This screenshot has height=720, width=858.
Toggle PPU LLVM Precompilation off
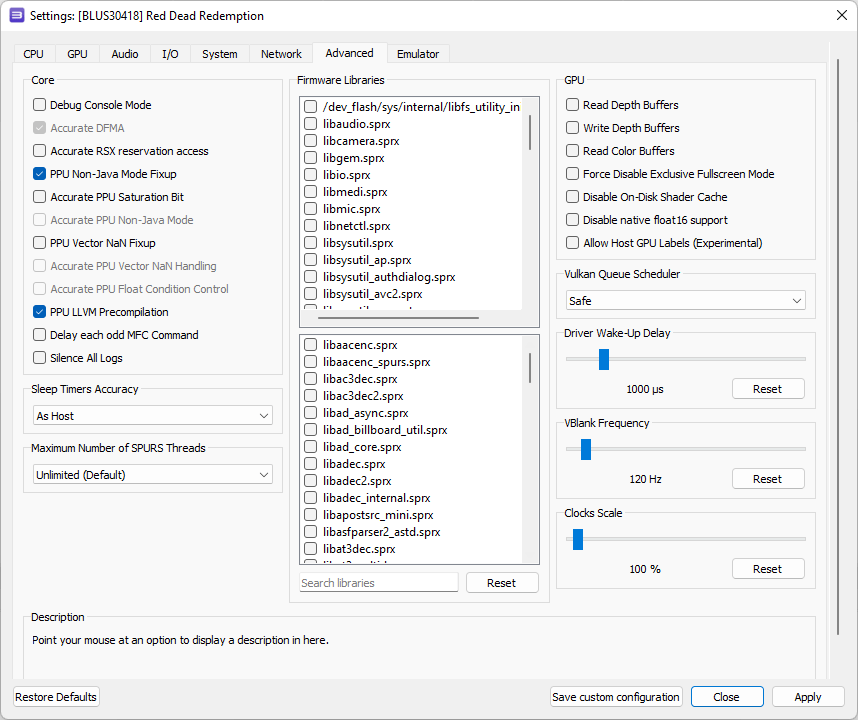pos(38,311)
